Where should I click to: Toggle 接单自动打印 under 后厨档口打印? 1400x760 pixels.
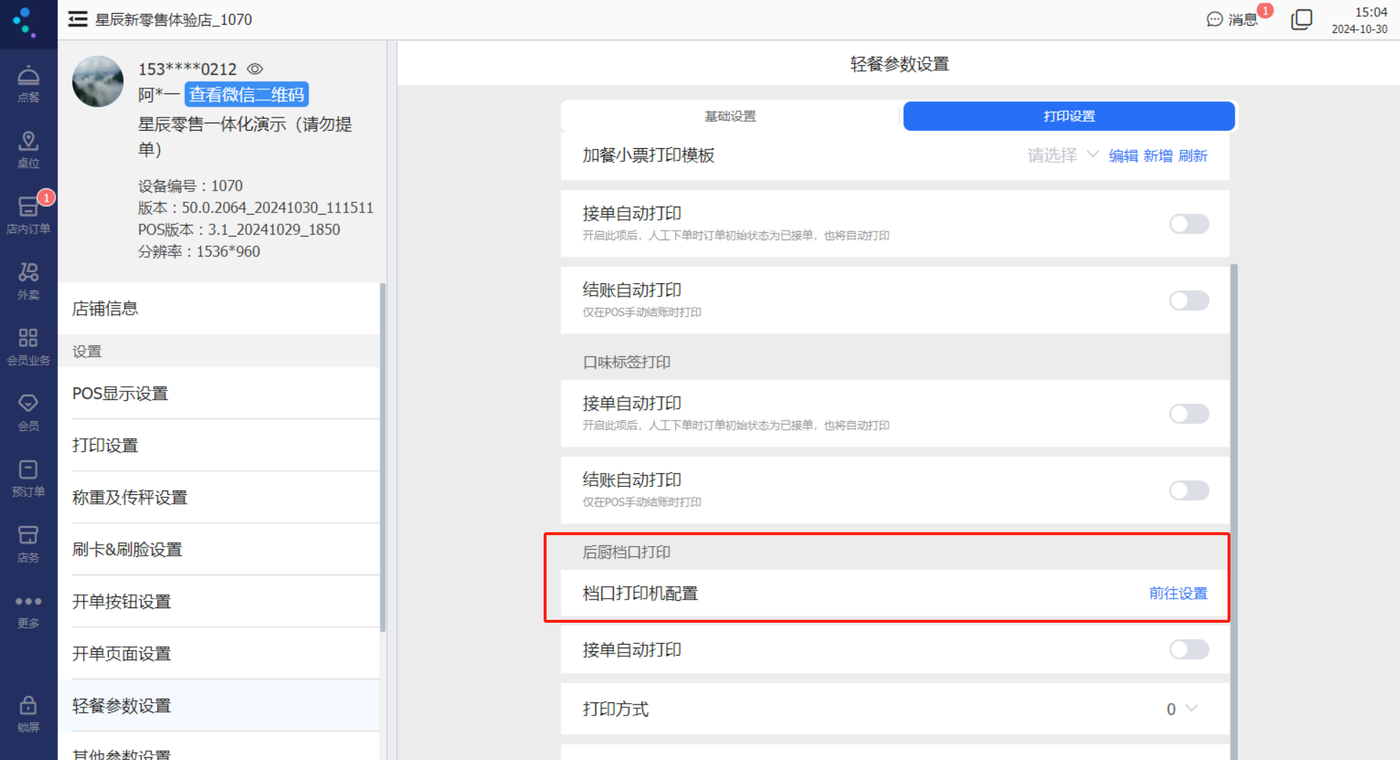[x=1189, y=650]
